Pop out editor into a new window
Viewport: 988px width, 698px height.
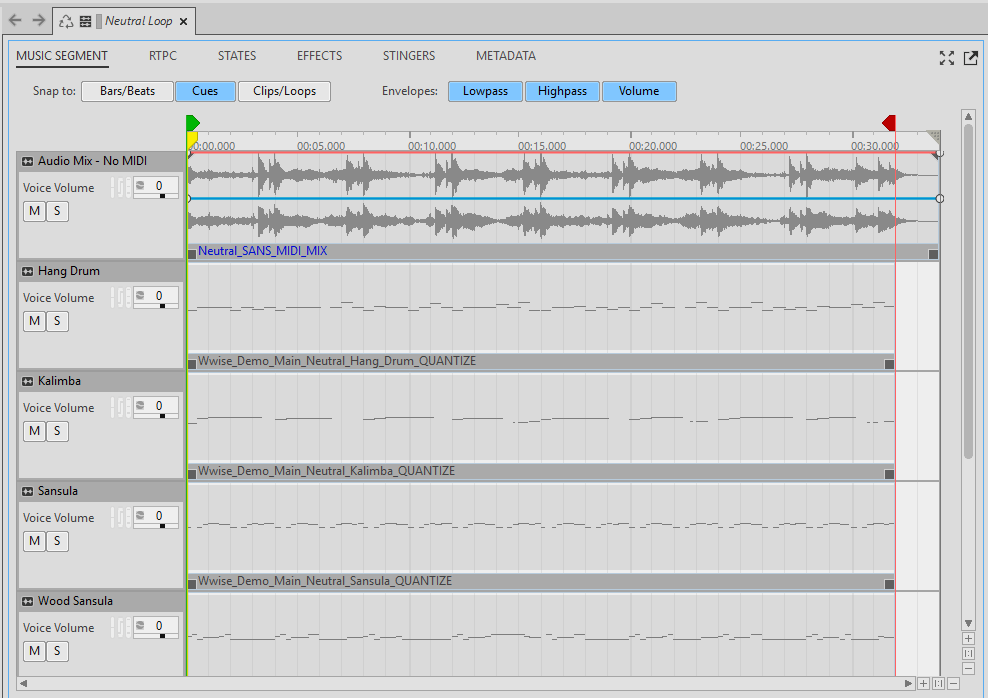970,58
